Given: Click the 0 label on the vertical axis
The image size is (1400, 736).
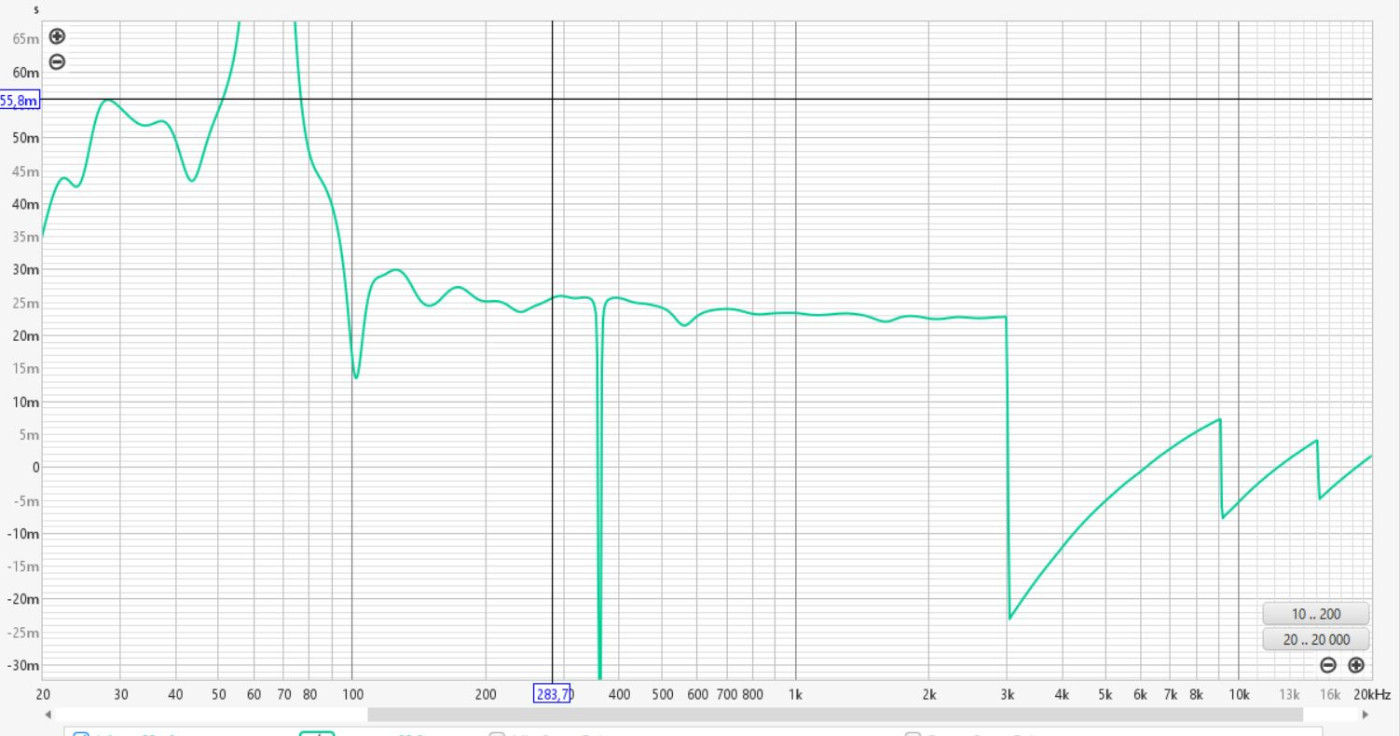Looking at the screenshot, I should click(34, 467).
